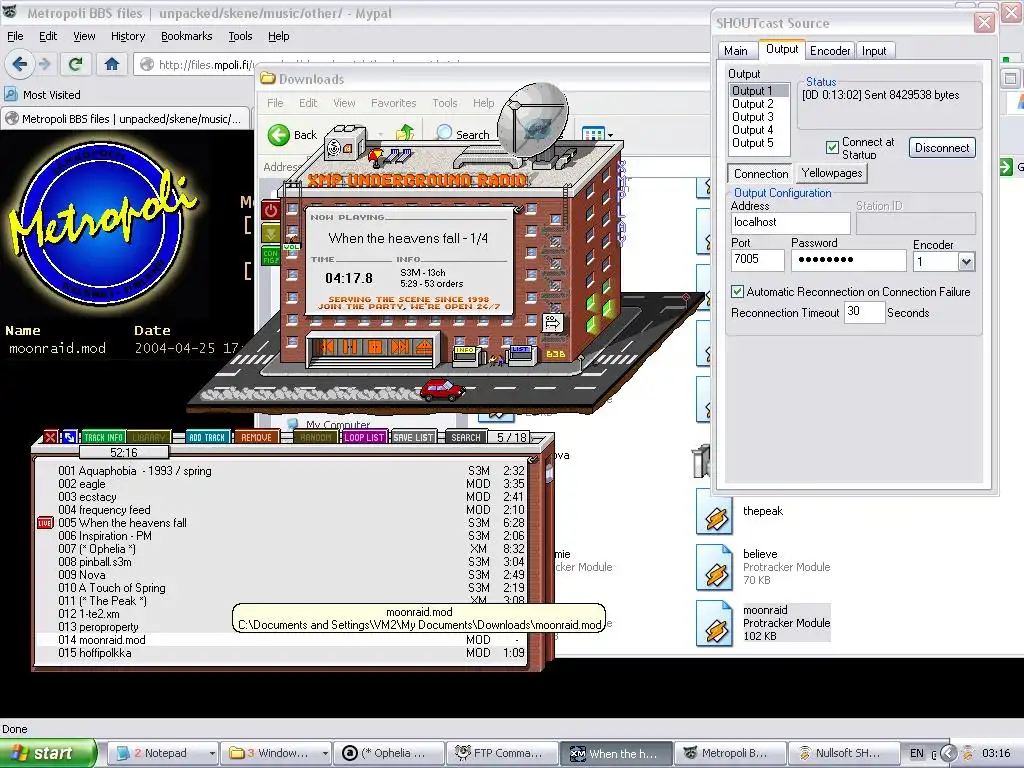Open the Most Visited bookmarks dropdown
Viewport: 1024px width, 768px height.
click(42, 95)
